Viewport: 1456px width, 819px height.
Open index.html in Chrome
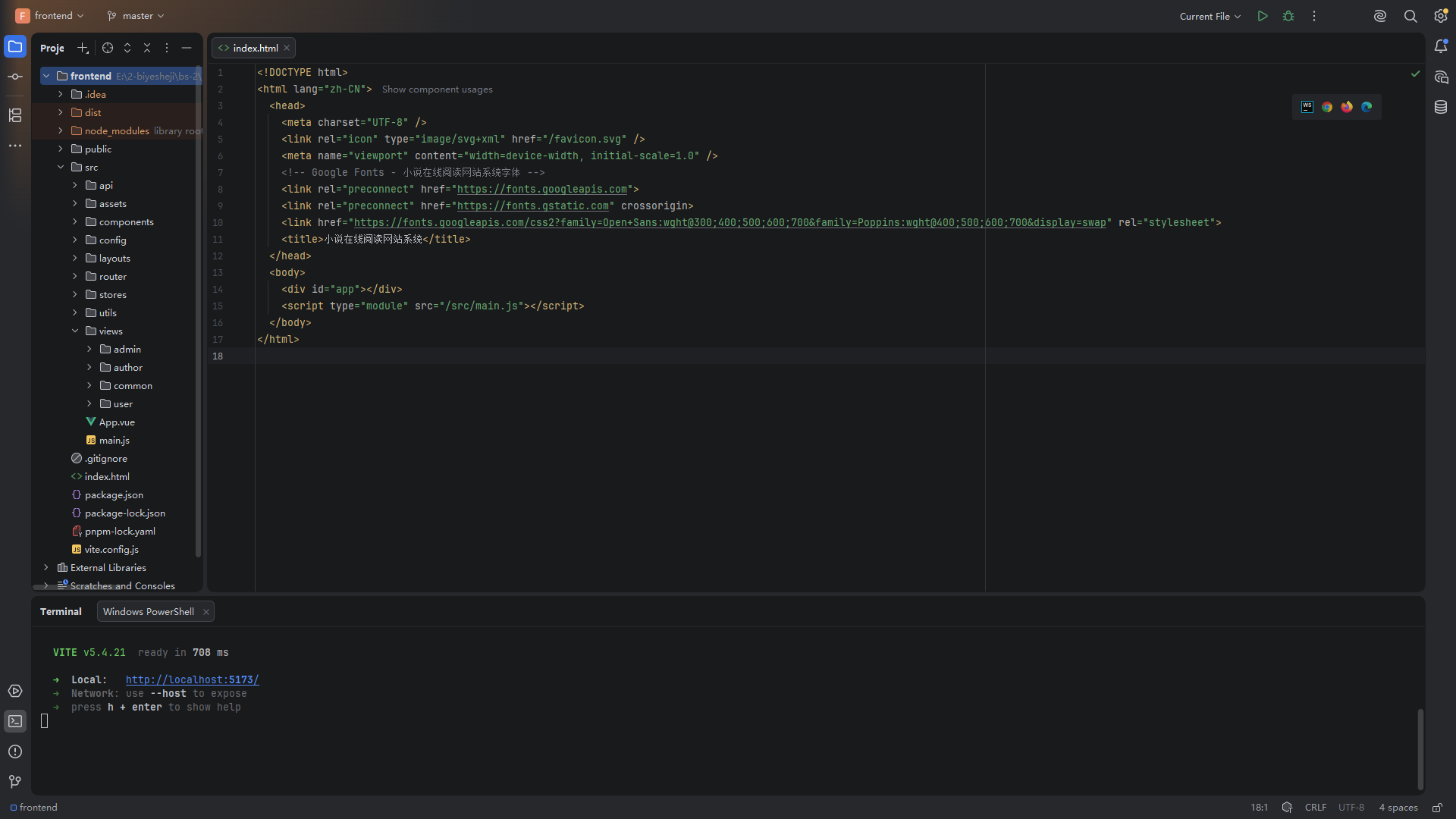click(x=1327, y=107)
